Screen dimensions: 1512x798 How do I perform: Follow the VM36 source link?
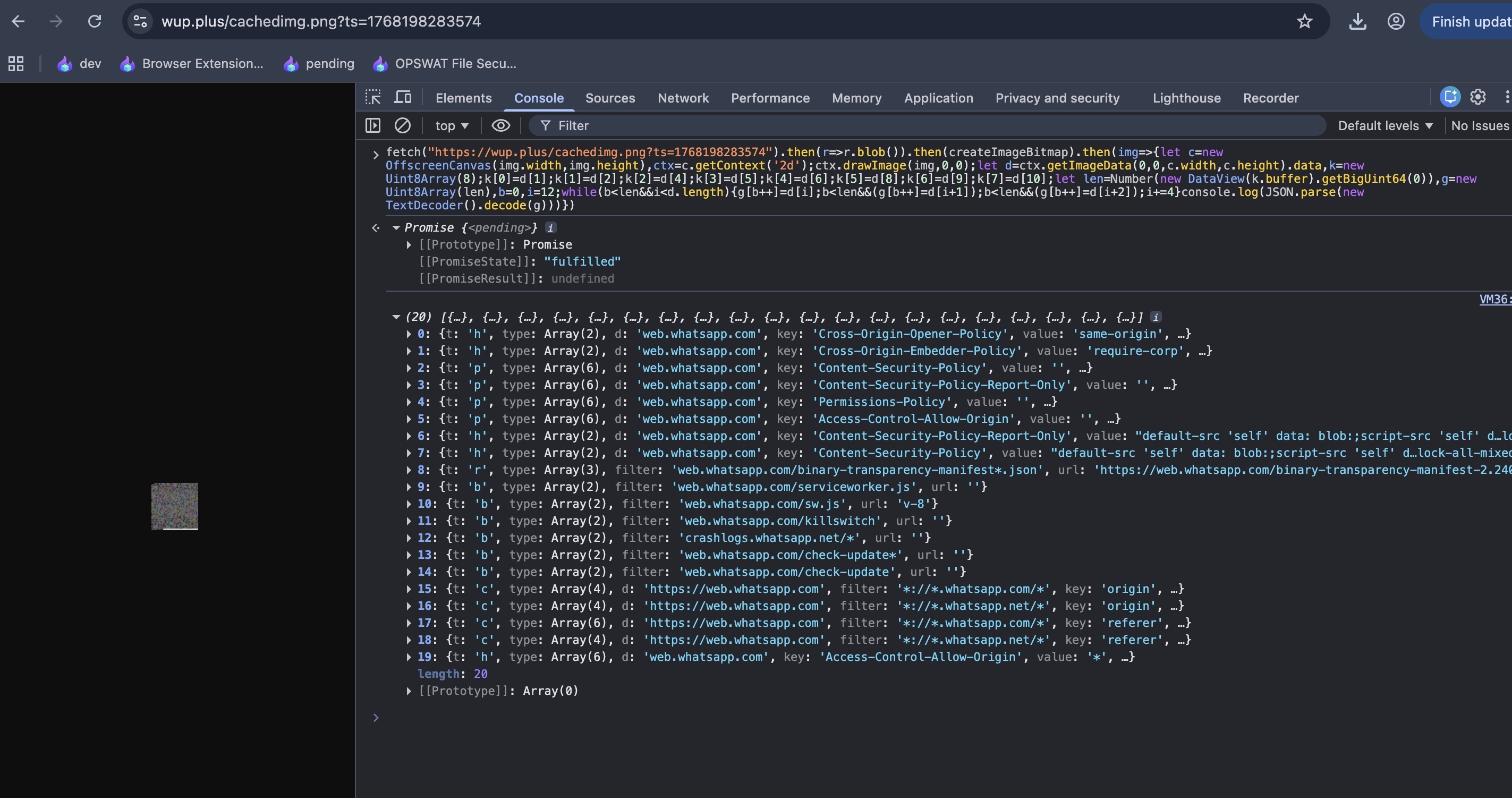click(x=1494, y=299)
